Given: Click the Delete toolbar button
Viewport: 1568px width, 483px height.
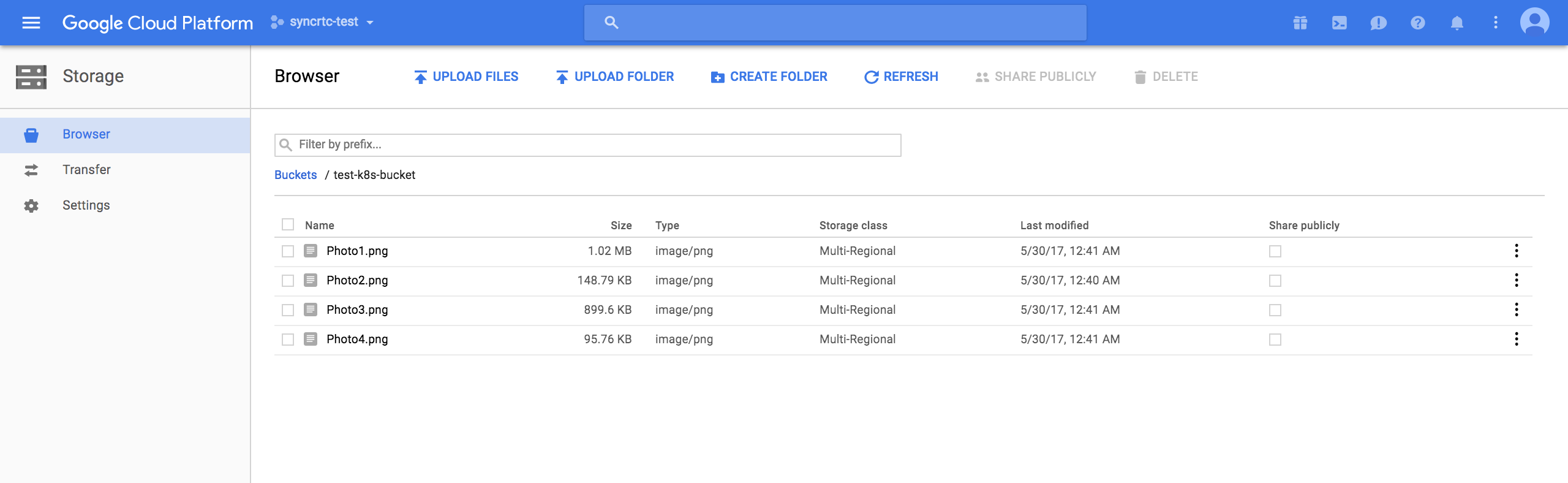Looking at the screenshot, I should point(1166,77).
